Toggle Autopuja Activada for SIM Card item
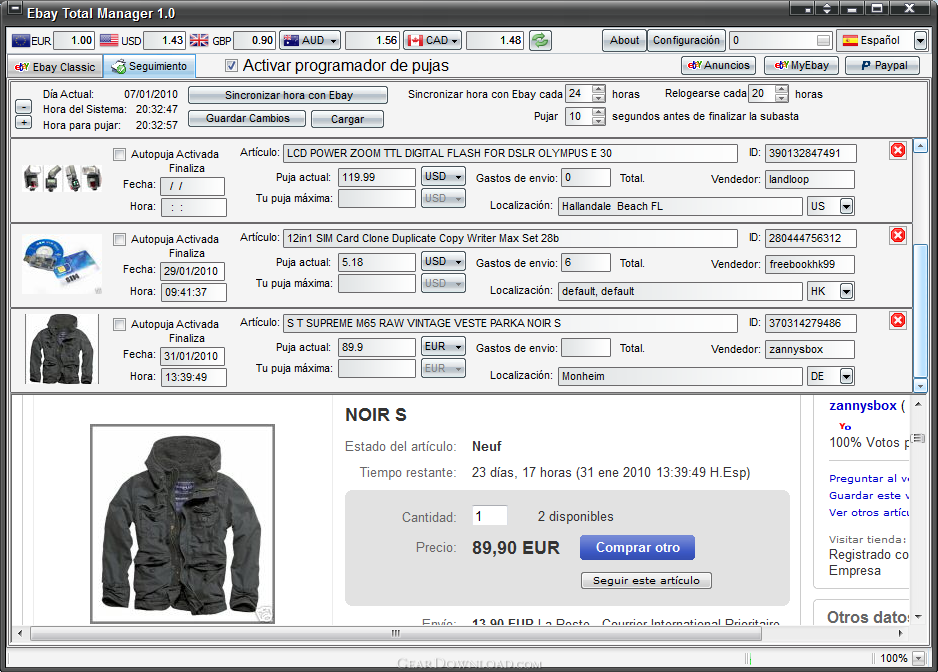 120,239
